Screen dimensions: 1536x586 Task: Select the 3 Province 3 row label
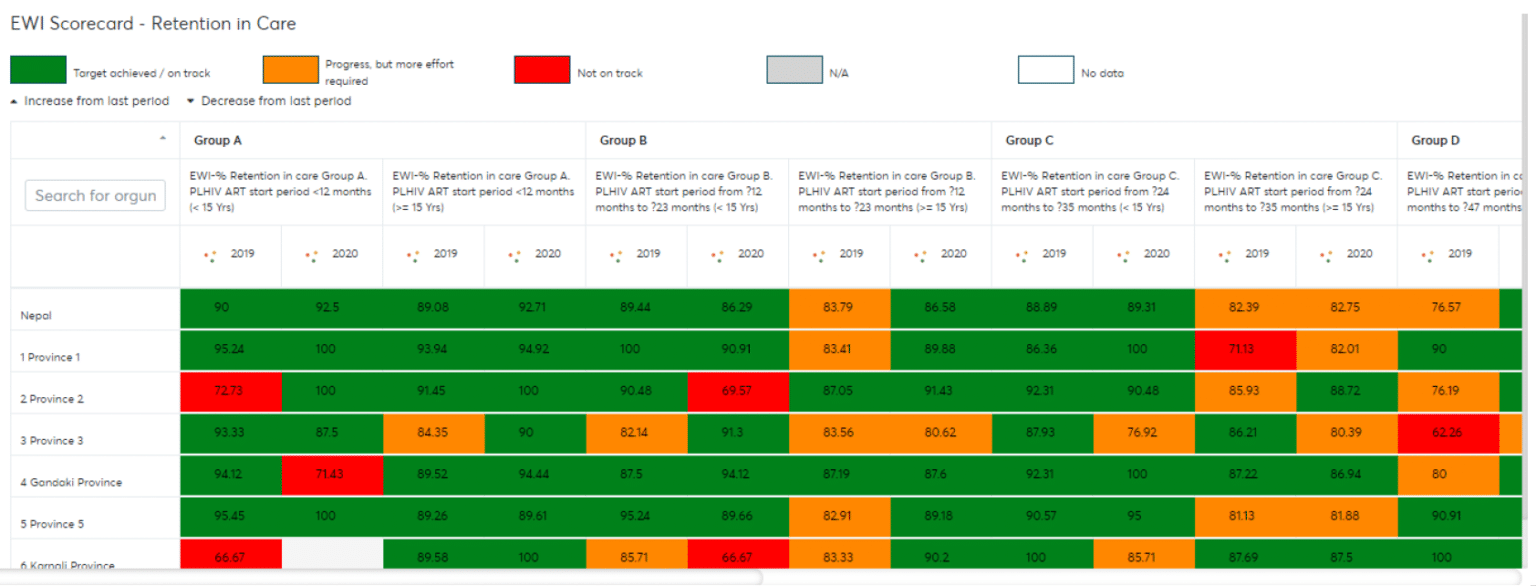pyautogui.click(x=54, y=440)
